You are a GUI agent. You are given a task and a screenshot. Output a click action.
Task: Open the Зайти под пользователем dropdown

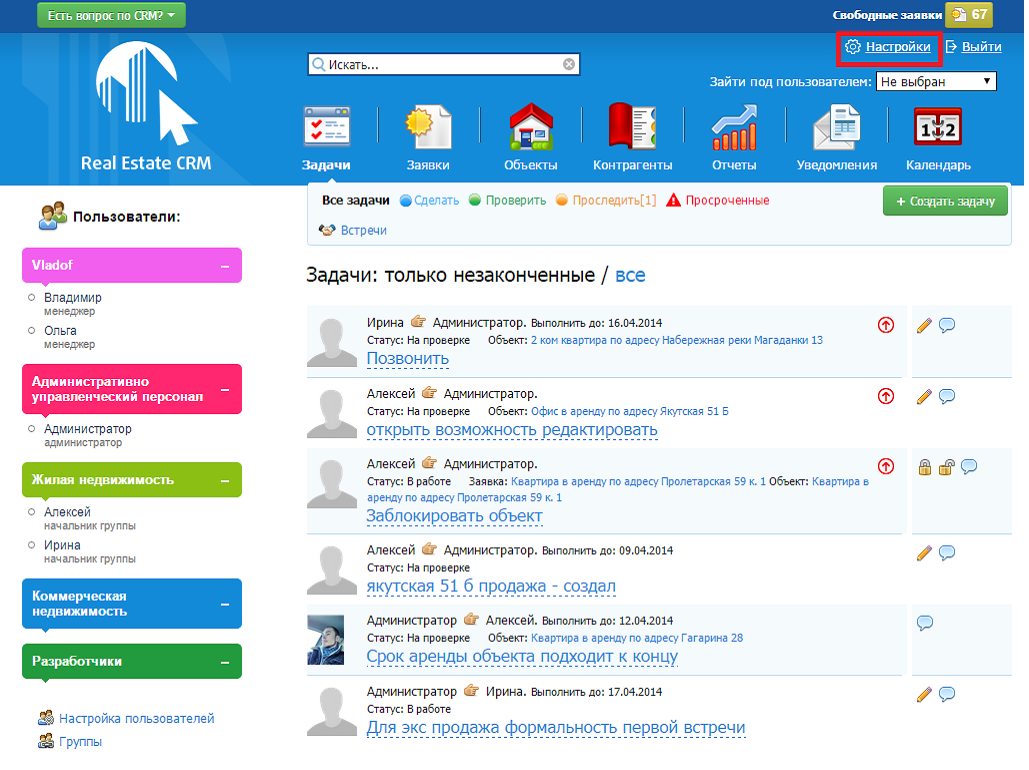(x=936, y=81)
